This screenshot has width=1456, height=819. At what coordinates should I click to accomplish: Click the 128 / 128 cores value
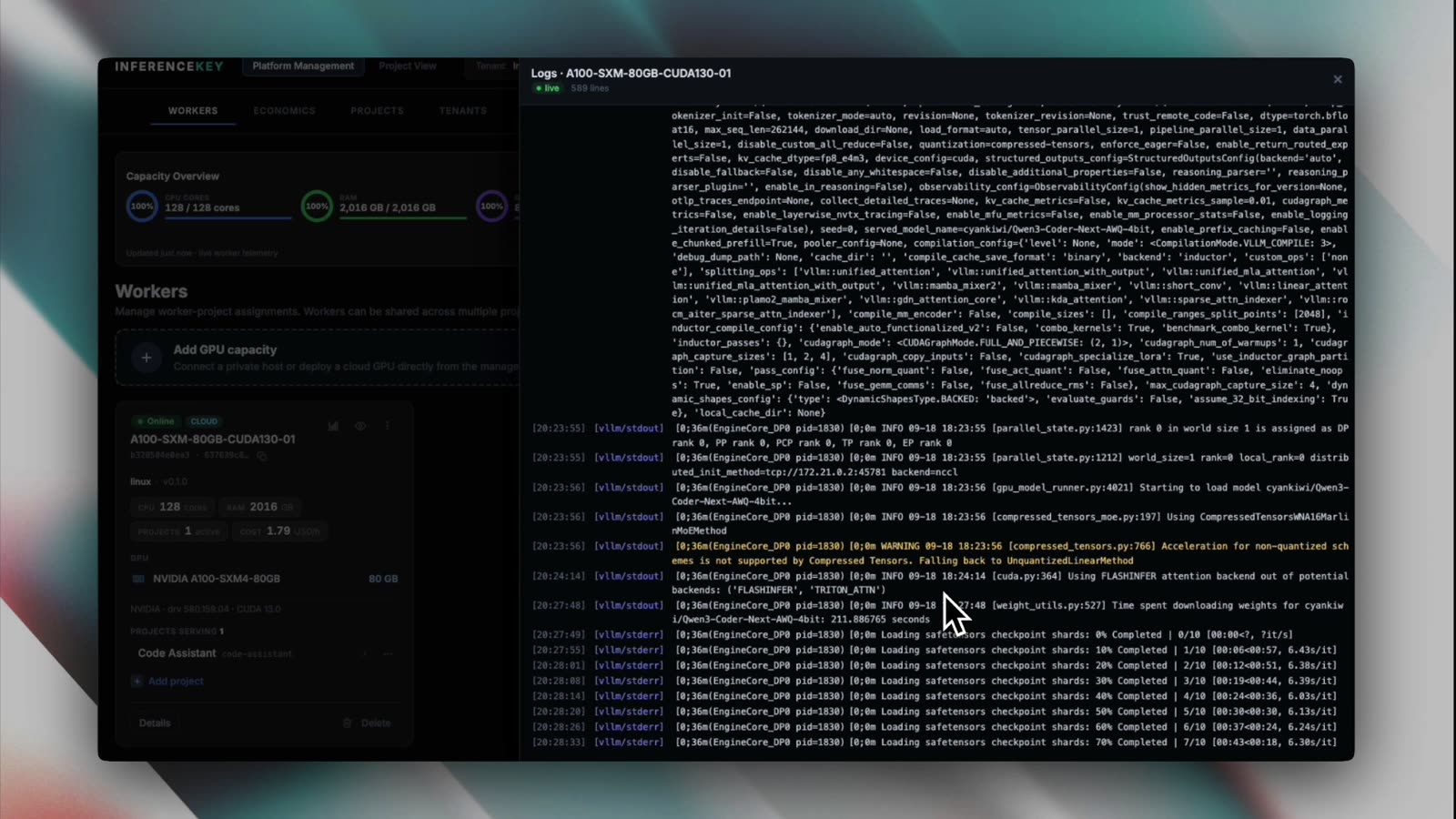pos(202,207)
